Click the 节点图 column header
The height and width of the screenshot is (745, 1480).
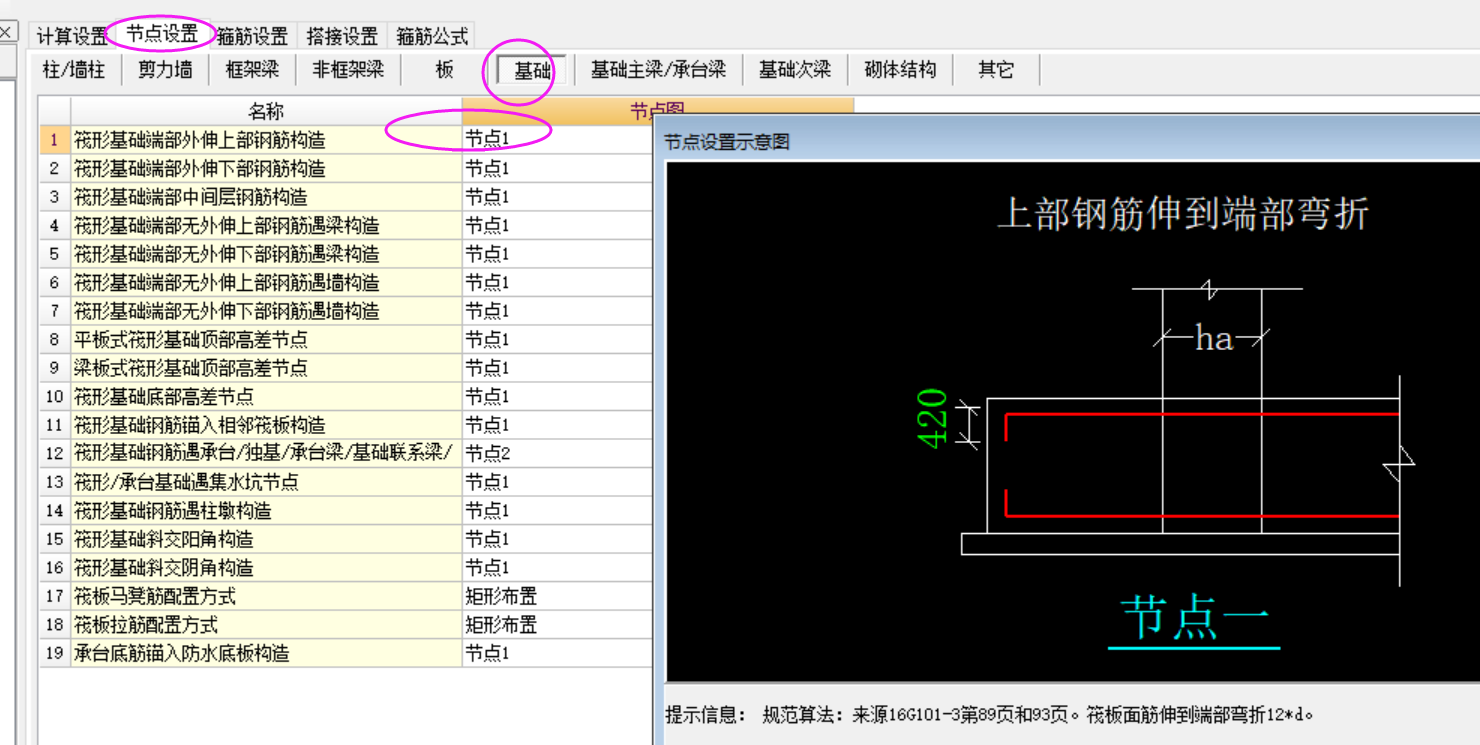tap(657, 111)
